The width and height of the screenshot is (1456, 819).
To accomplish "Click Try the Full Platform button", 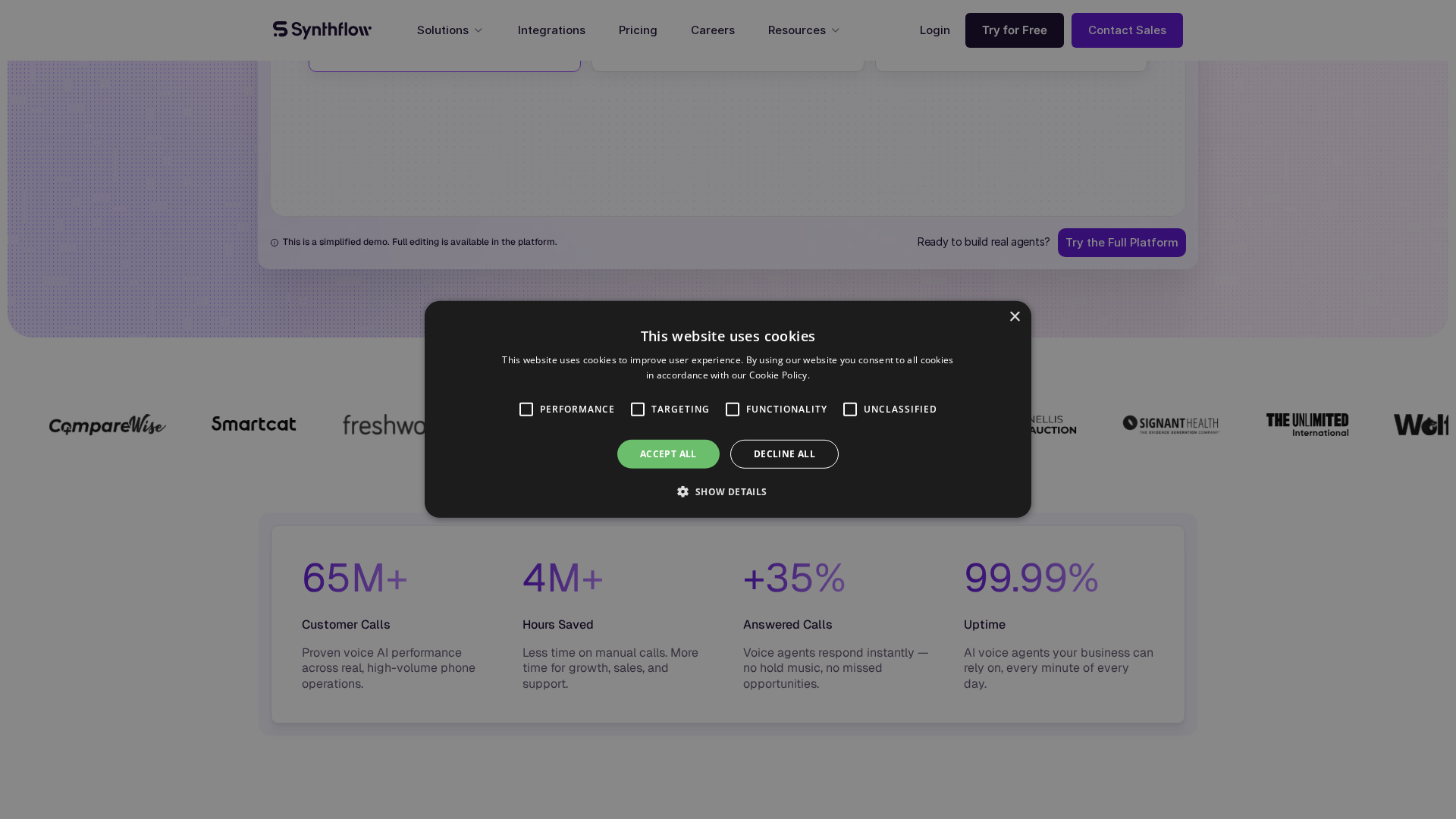I will click(x=1122, y=243).
